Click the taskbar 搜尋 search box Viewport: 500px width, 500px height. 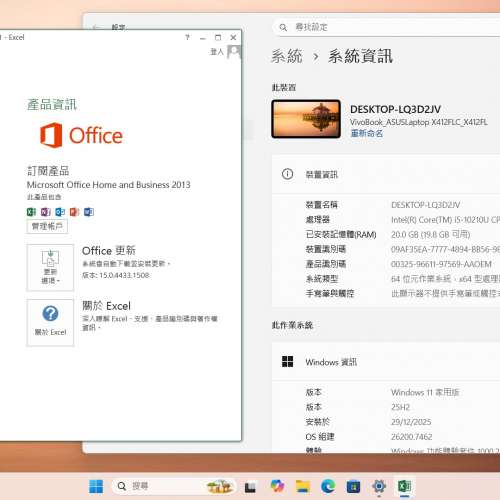tap(173, 486)
